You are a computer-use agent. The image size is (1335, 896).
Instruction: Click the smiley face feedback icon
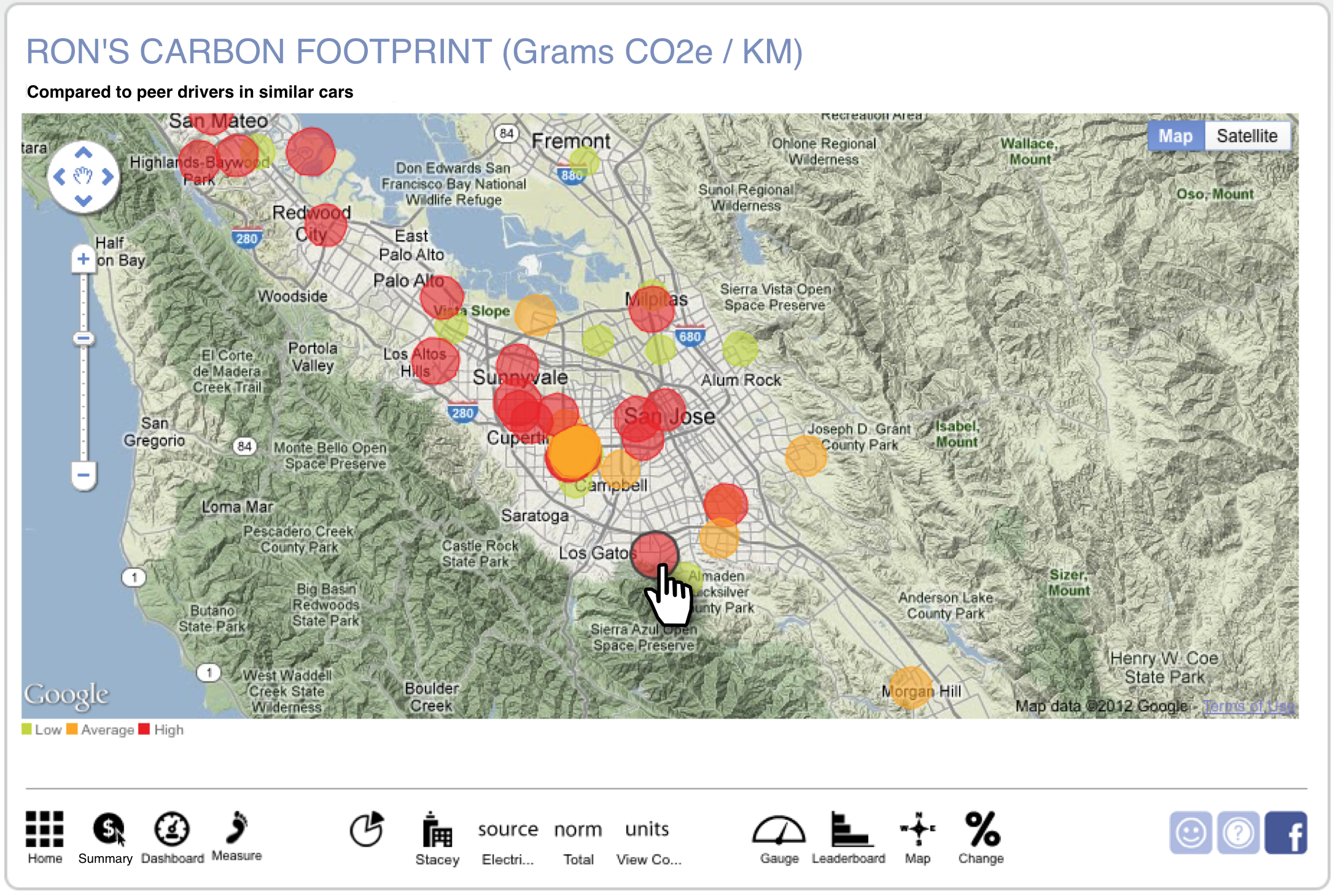[x=1190, y=833]
